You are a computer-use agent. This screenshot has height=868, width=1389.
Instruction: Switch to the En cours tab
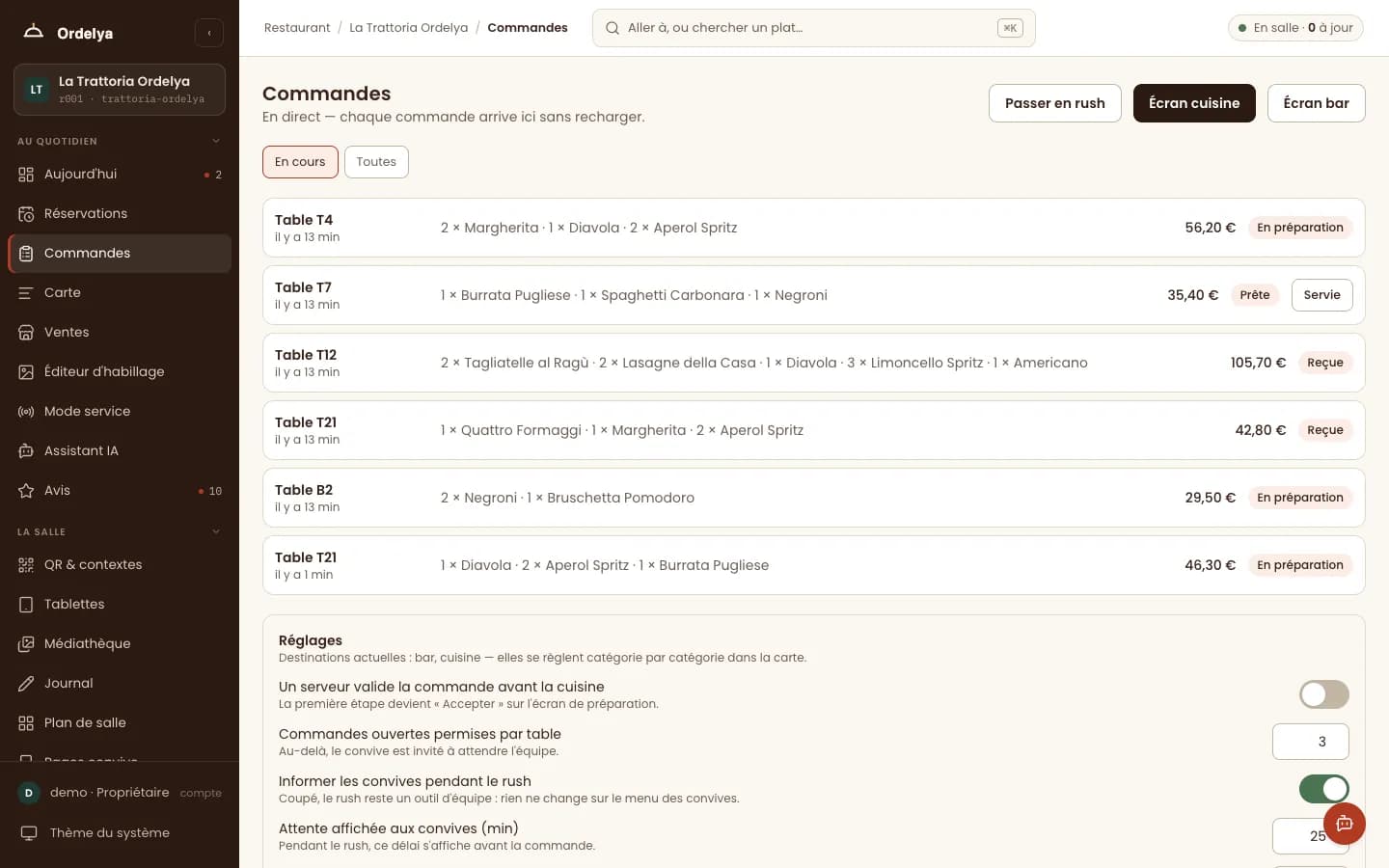click(x=300, y=162)
